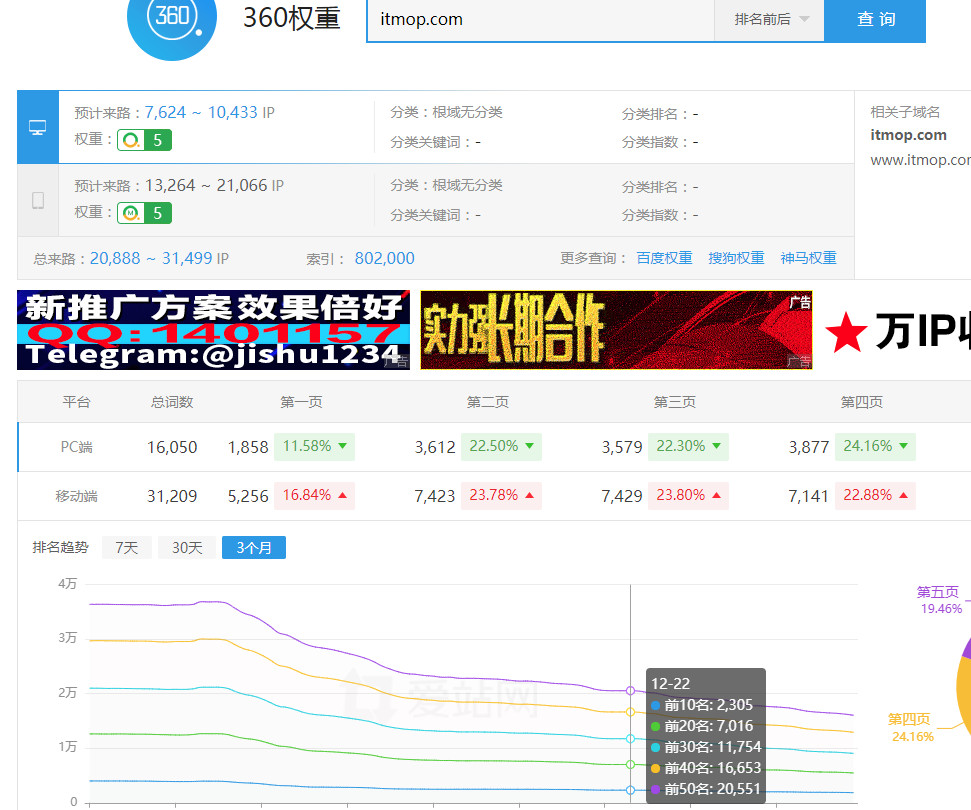This screenshot has width=971, height=810.
Task: Click the itmop.com domain input field
Action: [540, 20]
